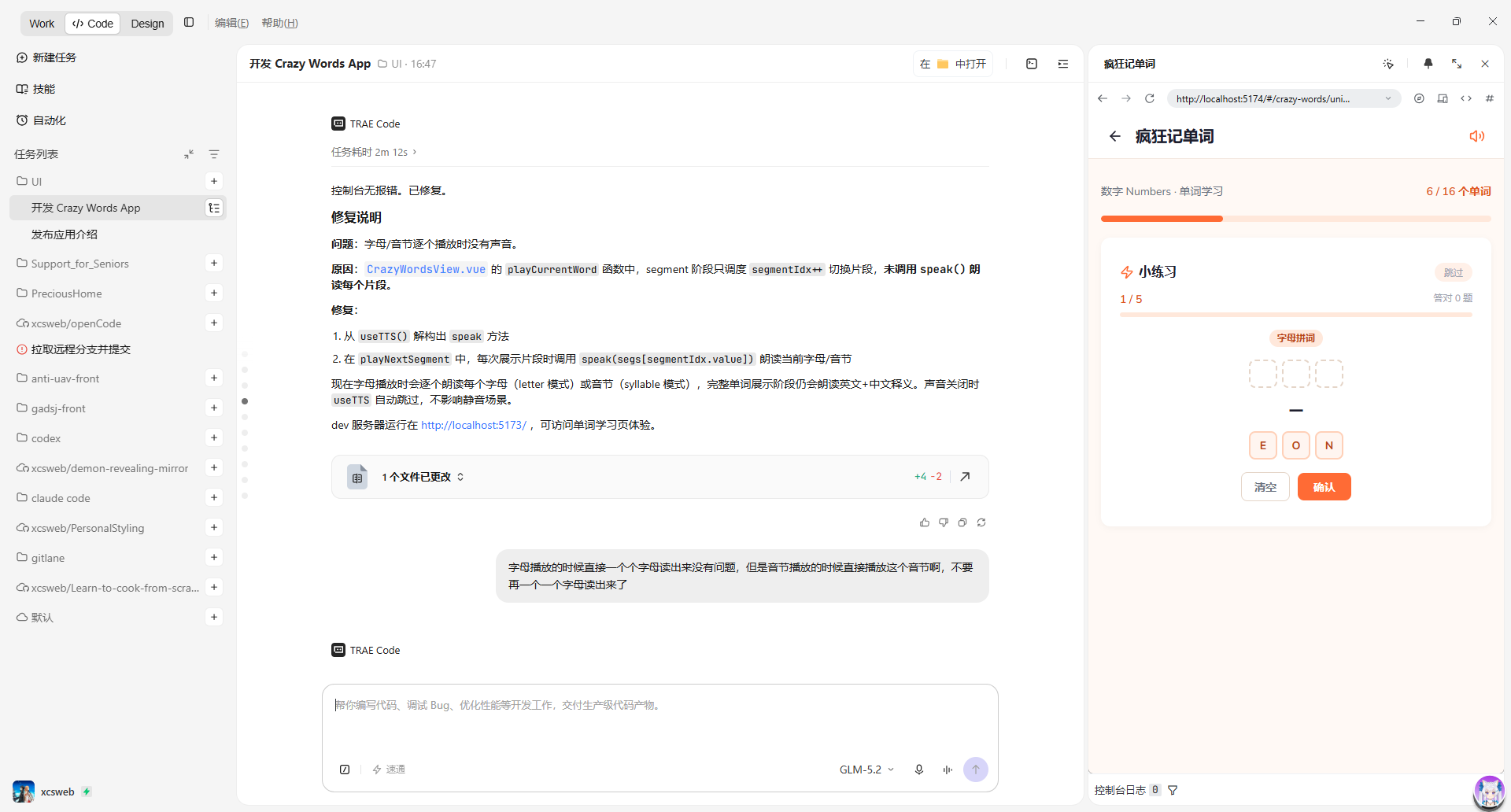The width and height of the screenshot is (1511, 812).
Task: Click the 确认 confirm button
Action: click(x=1324, y=487)
